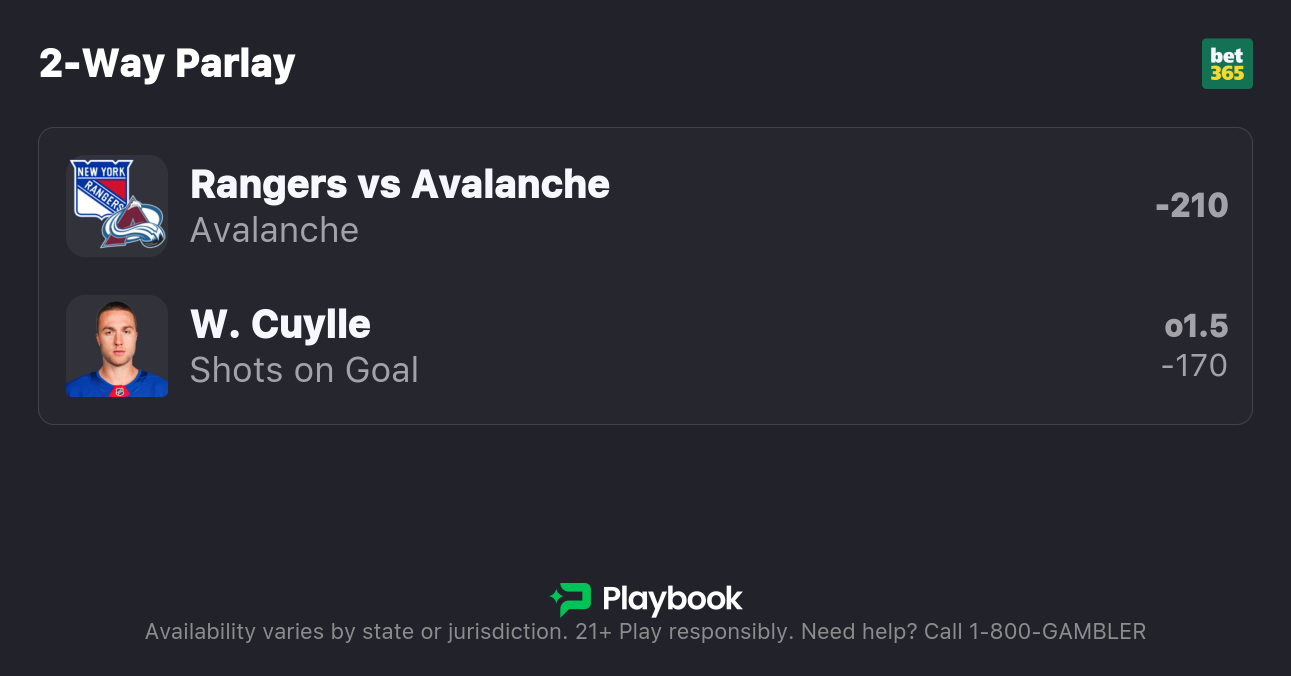The image size is (1291, 676).
Task: Click the Colorado Avalanche team logo
Action: [x=134, y=224]
